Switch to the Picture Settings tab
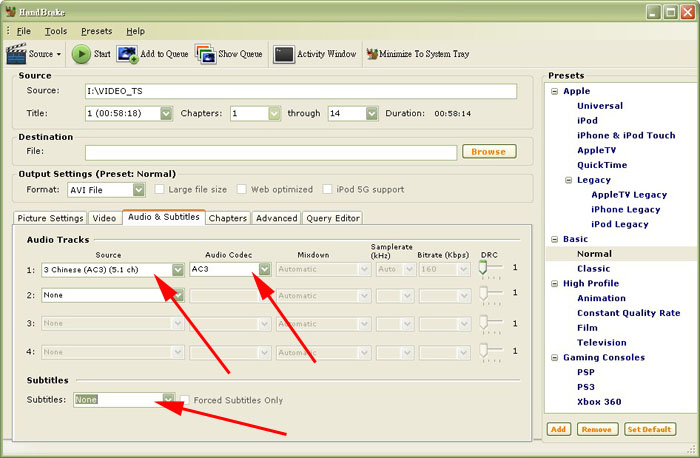Image resolution: width=700 pixels, height=458 pixels. [50, 218]
